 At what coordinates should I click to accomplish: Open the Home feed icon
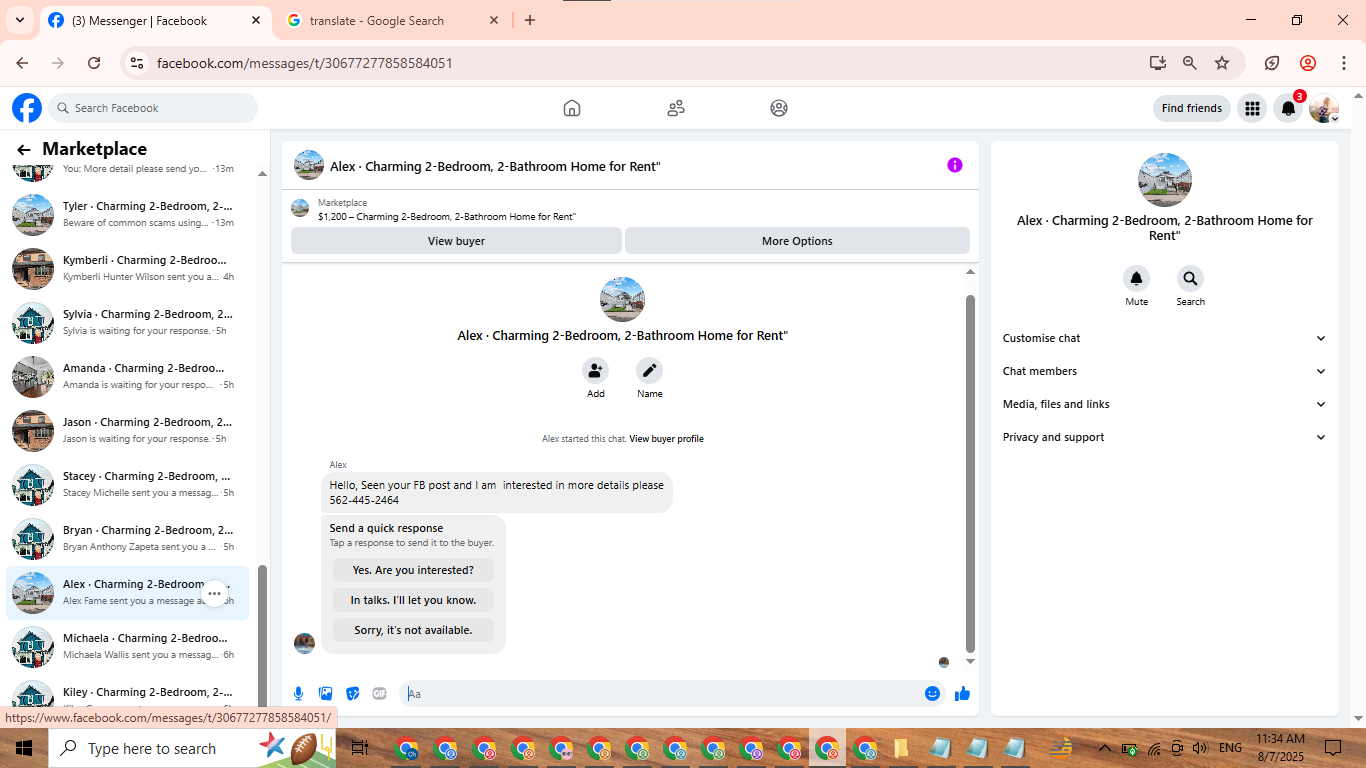[572, 108]
